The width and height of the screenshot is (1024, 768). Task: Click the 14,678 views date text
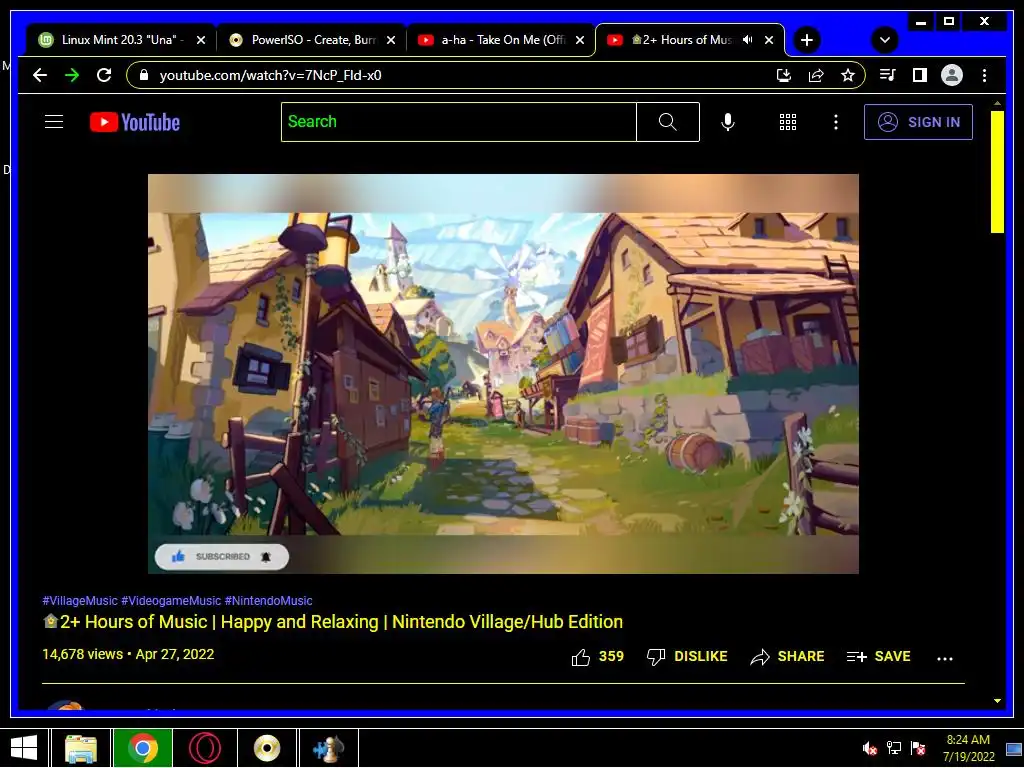(128, 654)
